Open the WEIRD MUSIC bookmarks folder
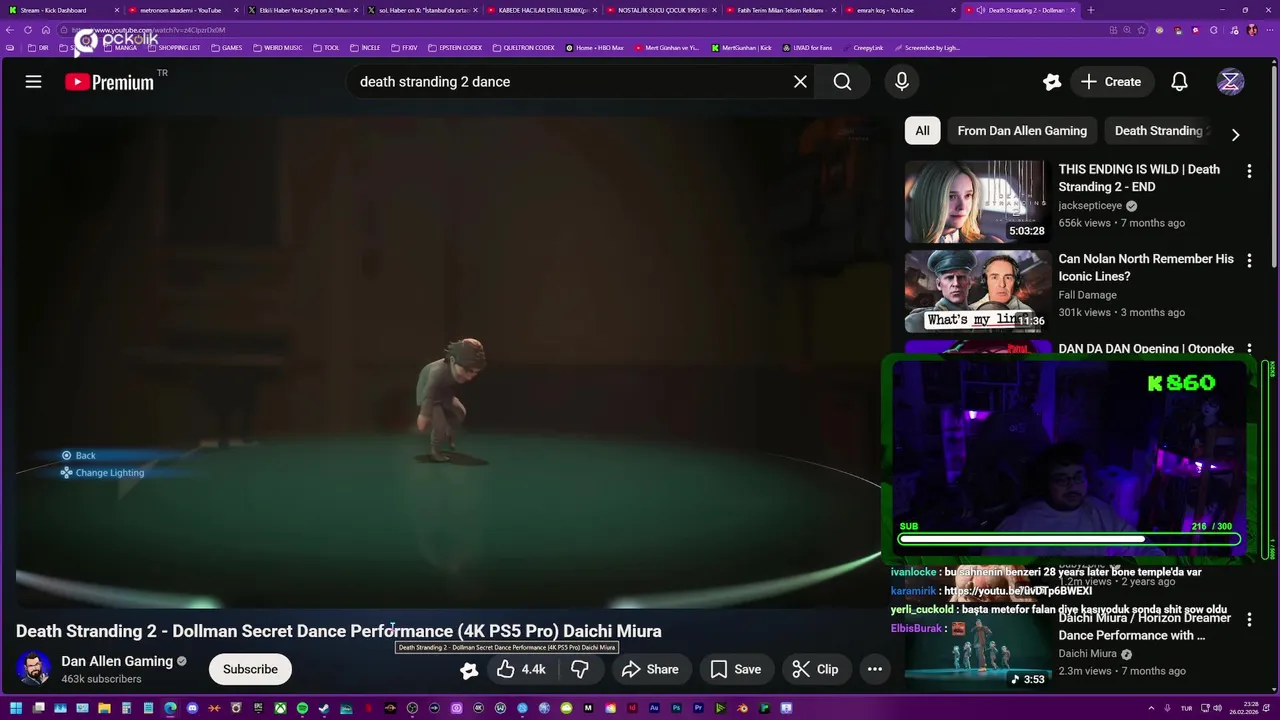This screenshot has width=1280, height=720. 278,48
